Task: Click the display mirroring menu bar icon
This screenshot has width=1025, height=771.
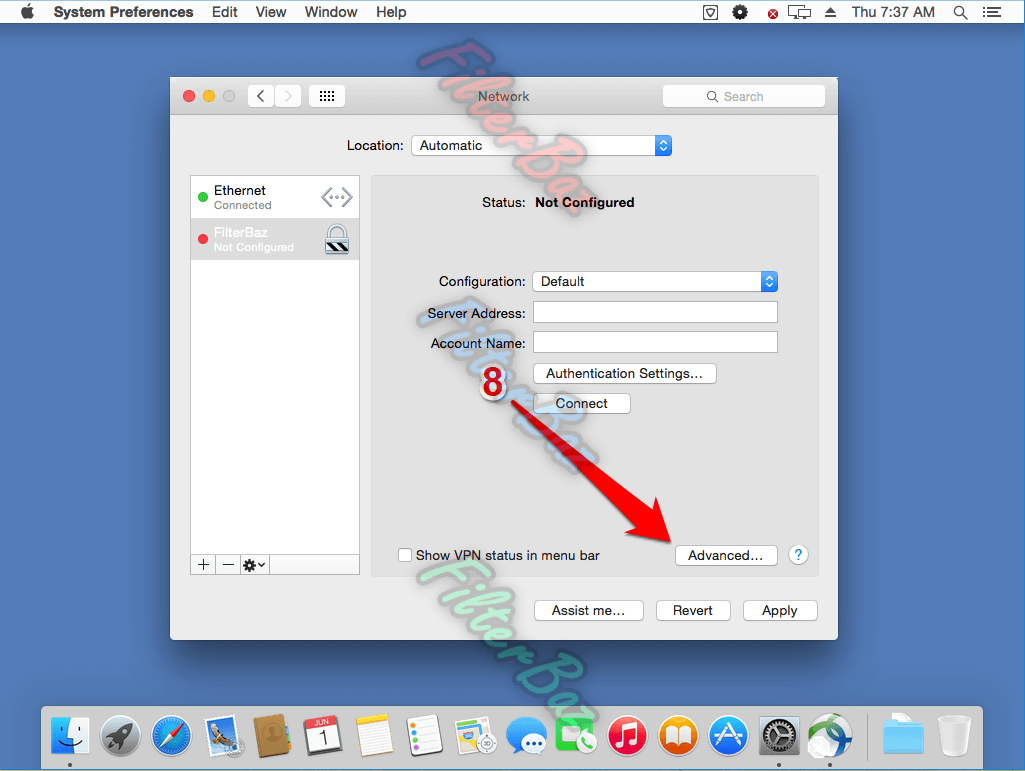Action: [799, 12]
